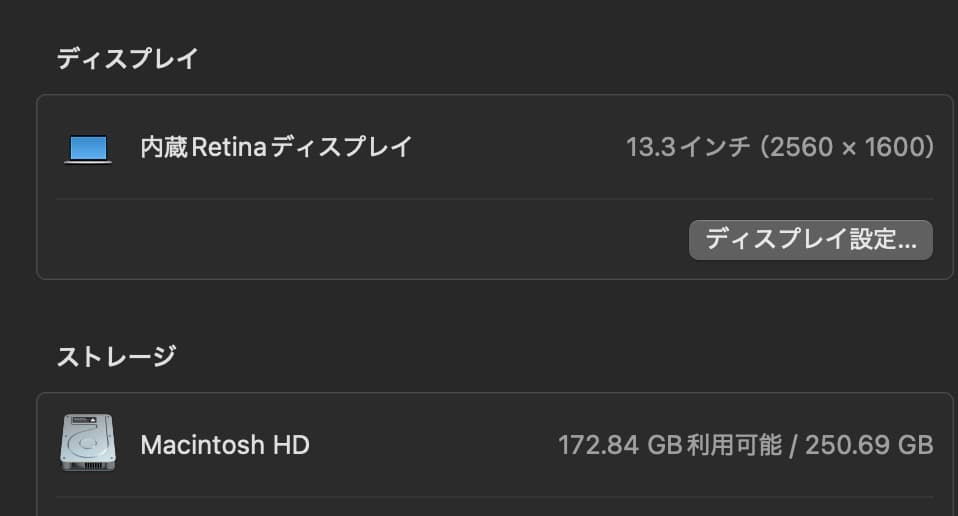Screen dimensions: 958x516
Task: Click the ストレージ section heading
Action: tap(116, 355)
